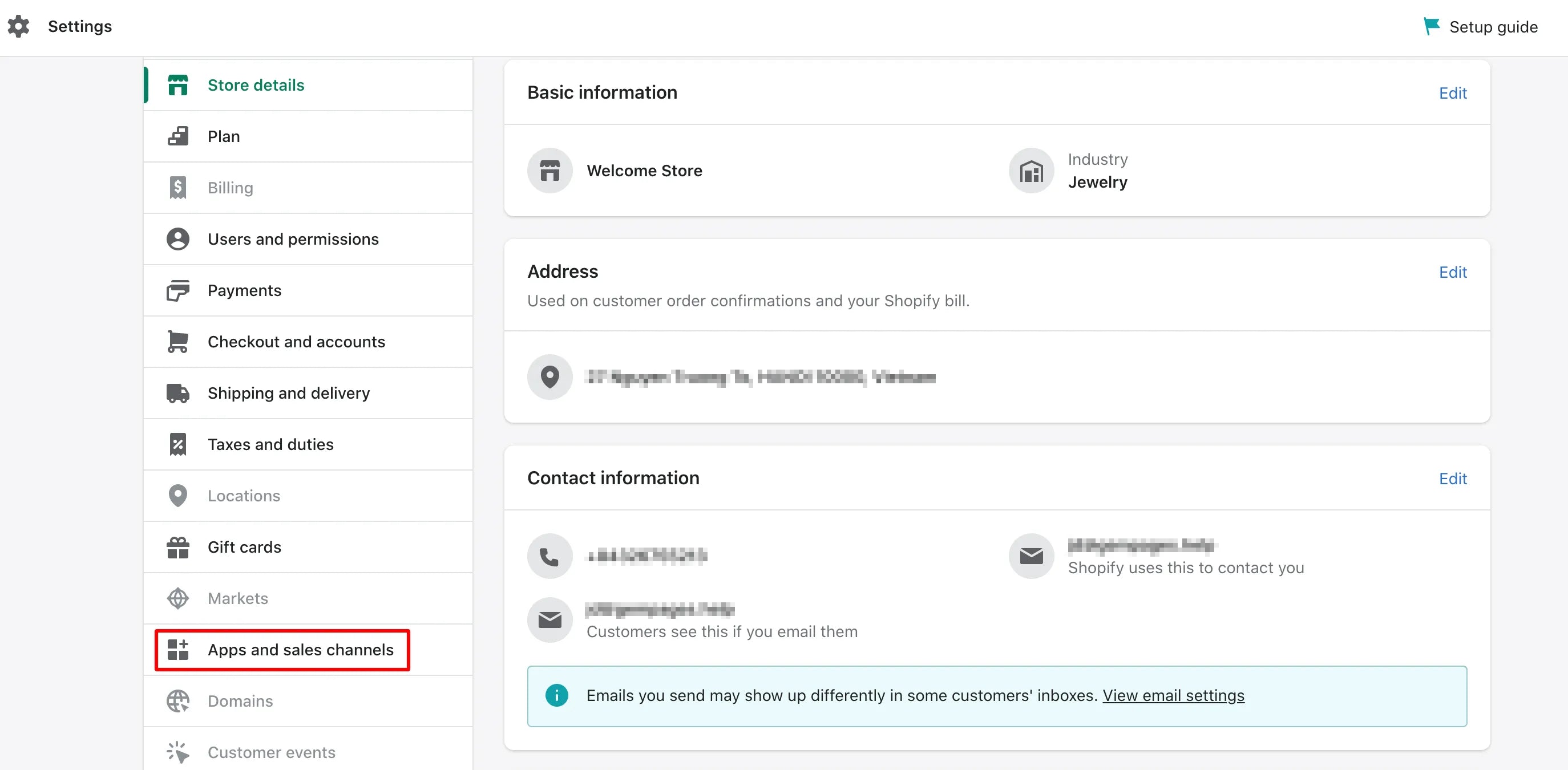Edit Contact information section
1568x770 pixels.
[1452, 479]
